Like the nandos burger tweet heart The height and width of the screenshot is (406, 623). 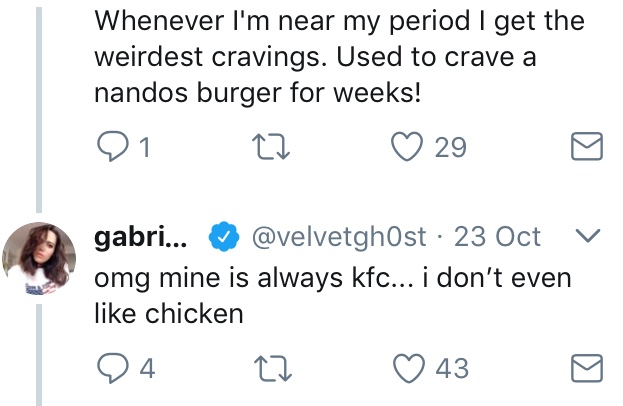click(x=405, y=148)
